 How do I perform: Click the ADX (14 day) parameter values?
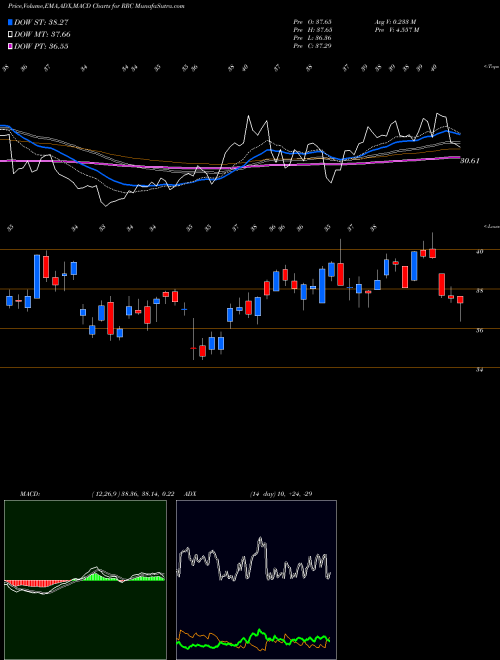point(281,494)
